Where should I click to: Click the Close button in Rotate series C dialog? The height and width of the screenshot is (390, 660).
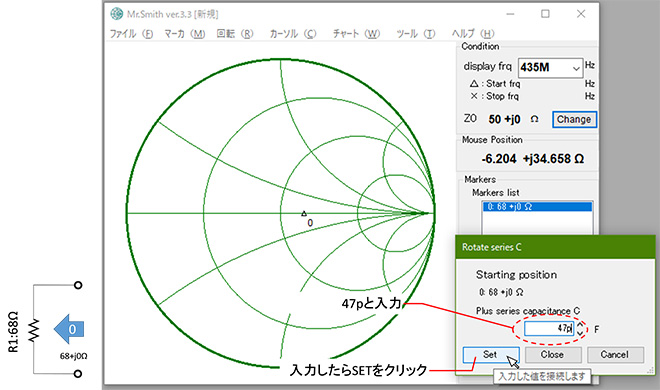553,355
